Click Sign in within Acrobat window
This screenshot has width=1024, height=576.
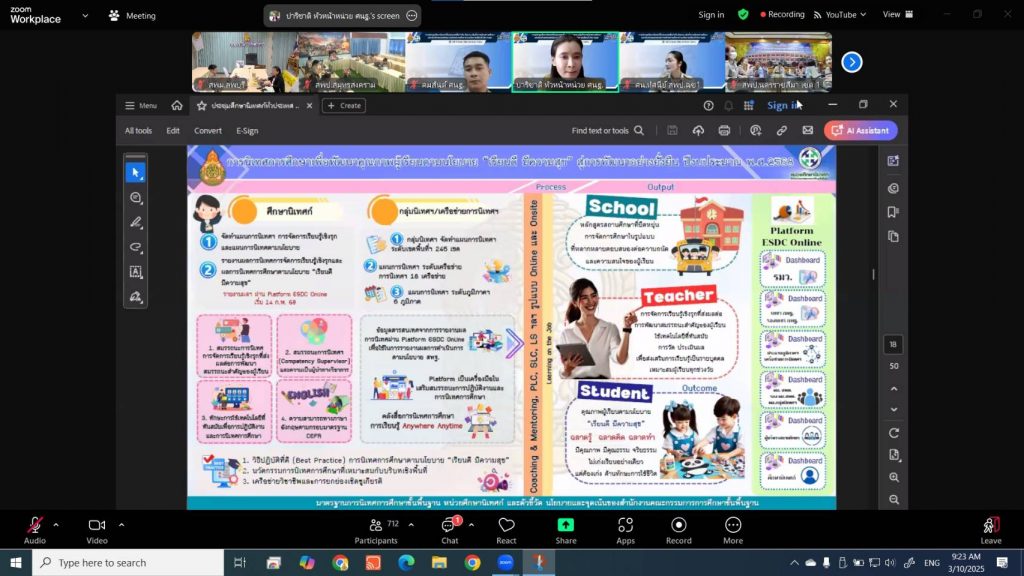point(782,105)
